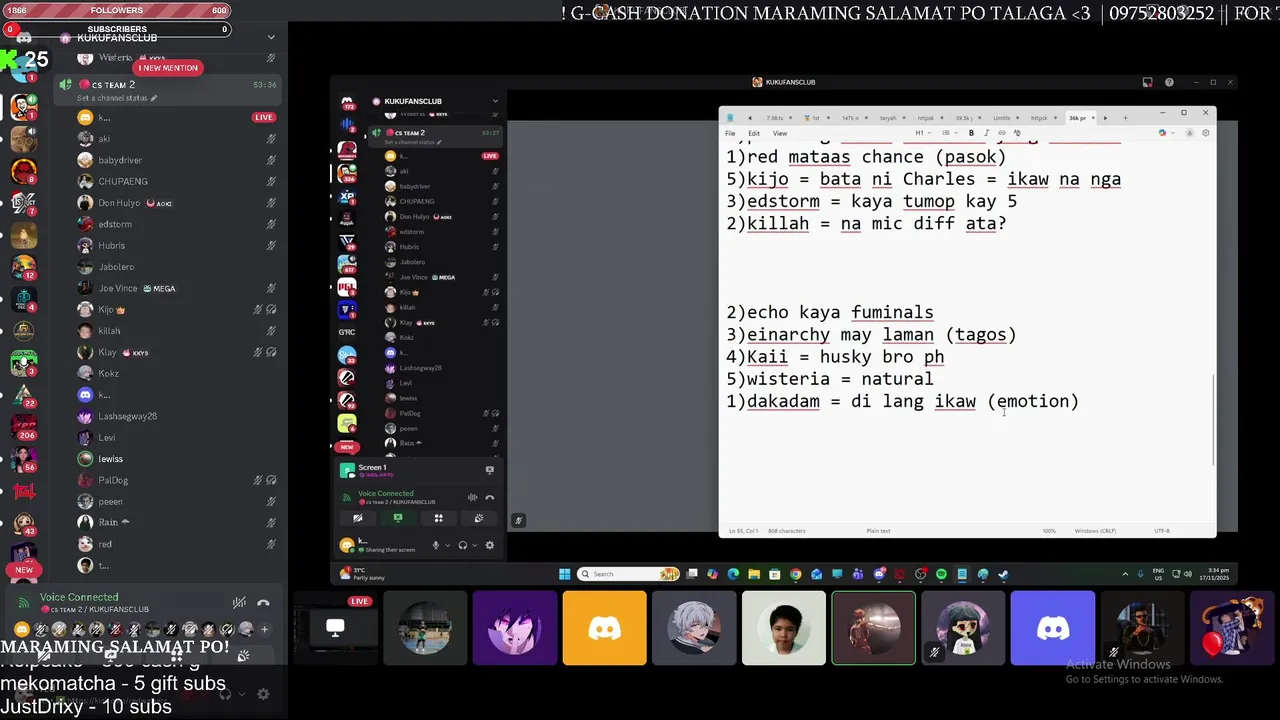1280x720 pixels.
Task: Toggle noise suppression icon in streamed Discord
Action: [x=472, y=497]
